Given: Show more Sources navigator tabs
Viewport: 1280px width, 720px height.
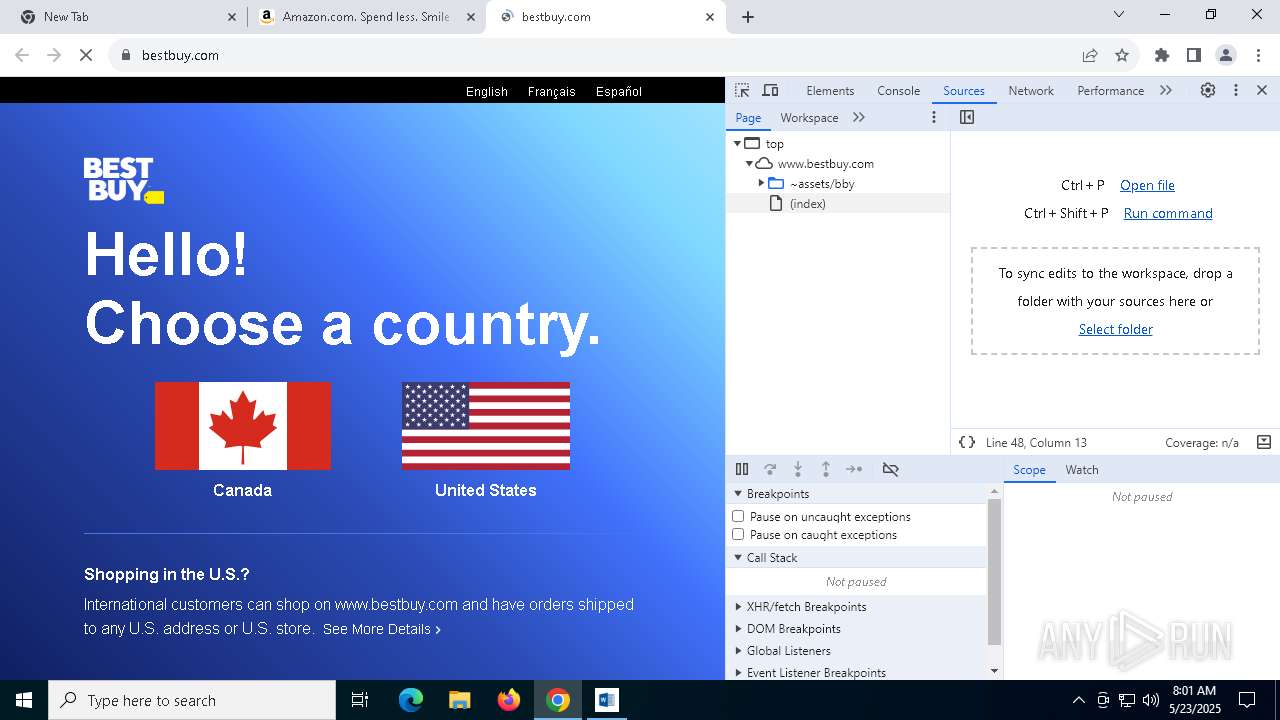Looking at the screenshot, I should point(859,117).
